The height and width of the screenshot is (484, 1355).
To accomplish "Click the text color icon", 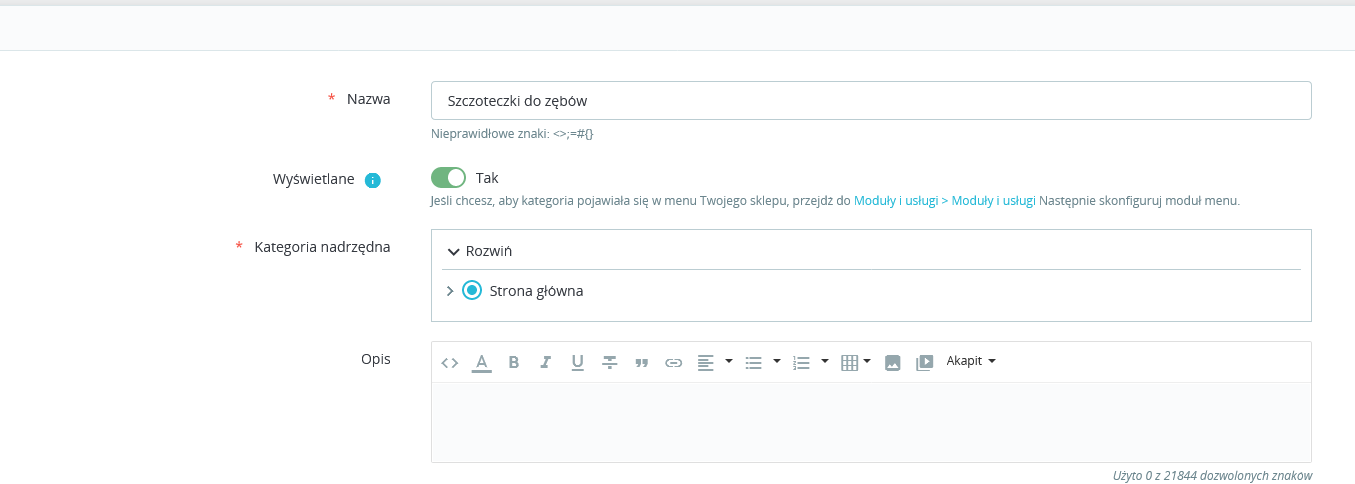I will tap(482, 362).
